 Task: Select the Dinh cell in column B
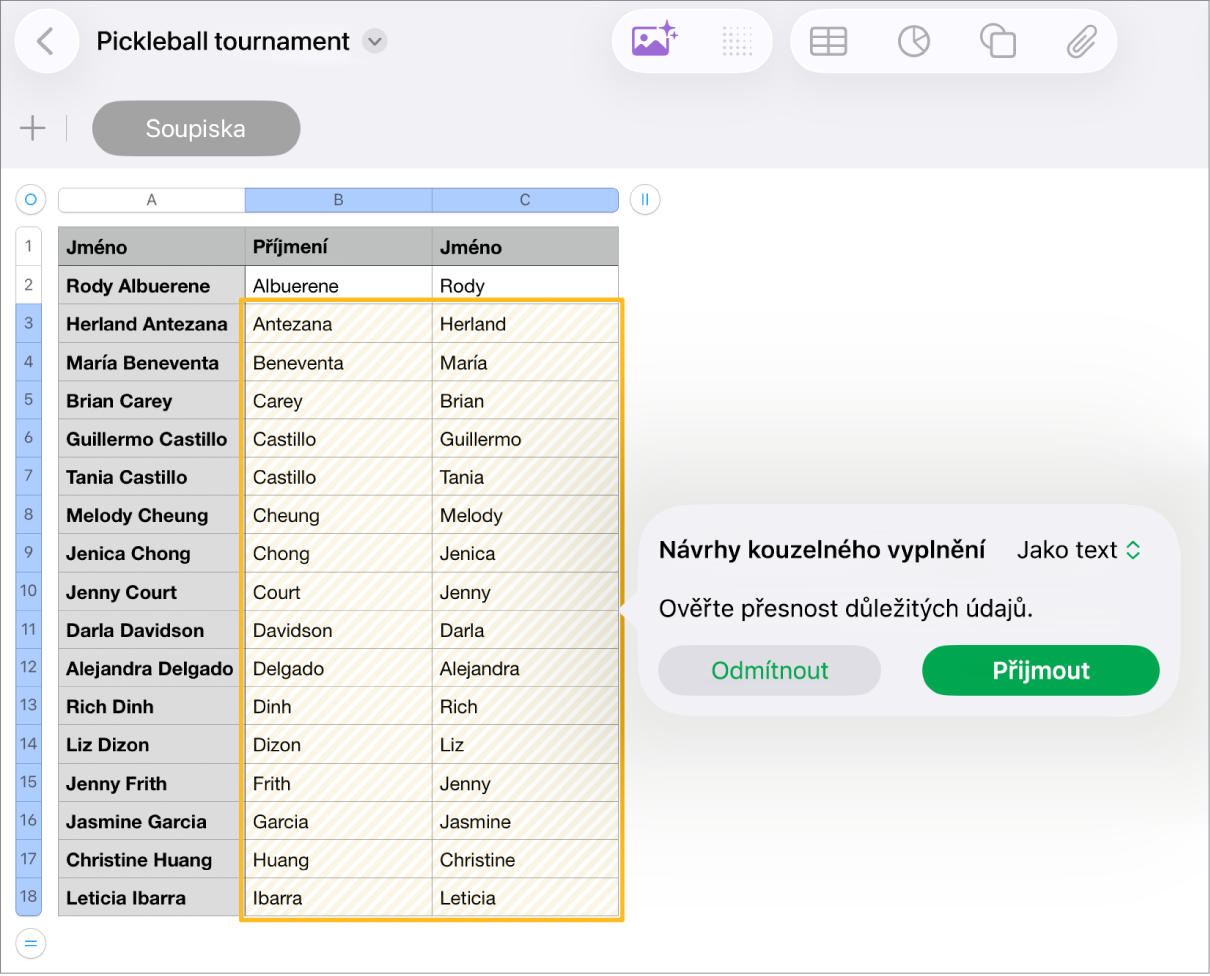tap(338, 707)
